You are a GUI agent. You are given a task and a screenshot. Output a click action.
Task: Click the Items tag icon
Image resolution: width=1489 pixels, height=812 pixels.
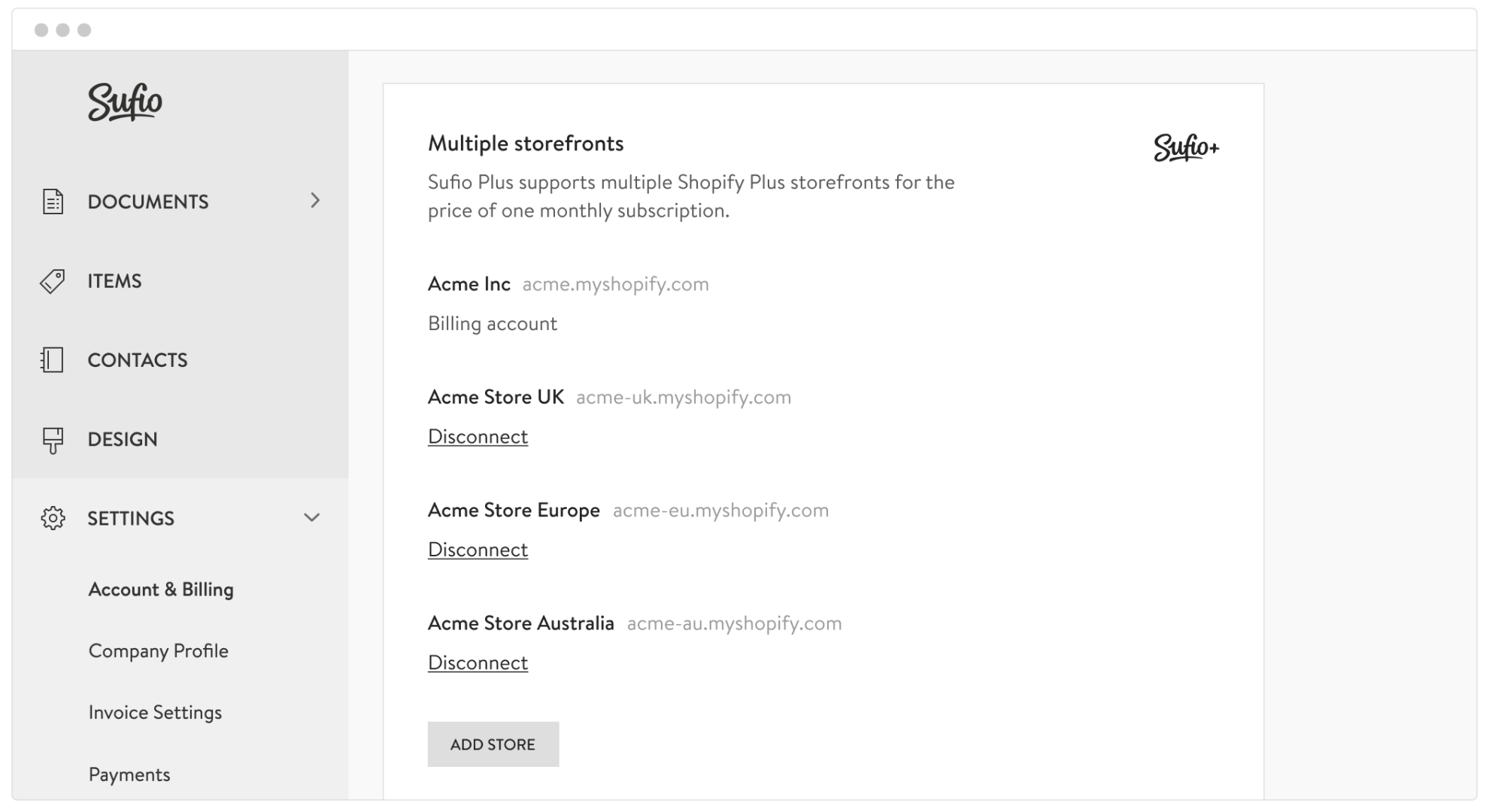53,281
